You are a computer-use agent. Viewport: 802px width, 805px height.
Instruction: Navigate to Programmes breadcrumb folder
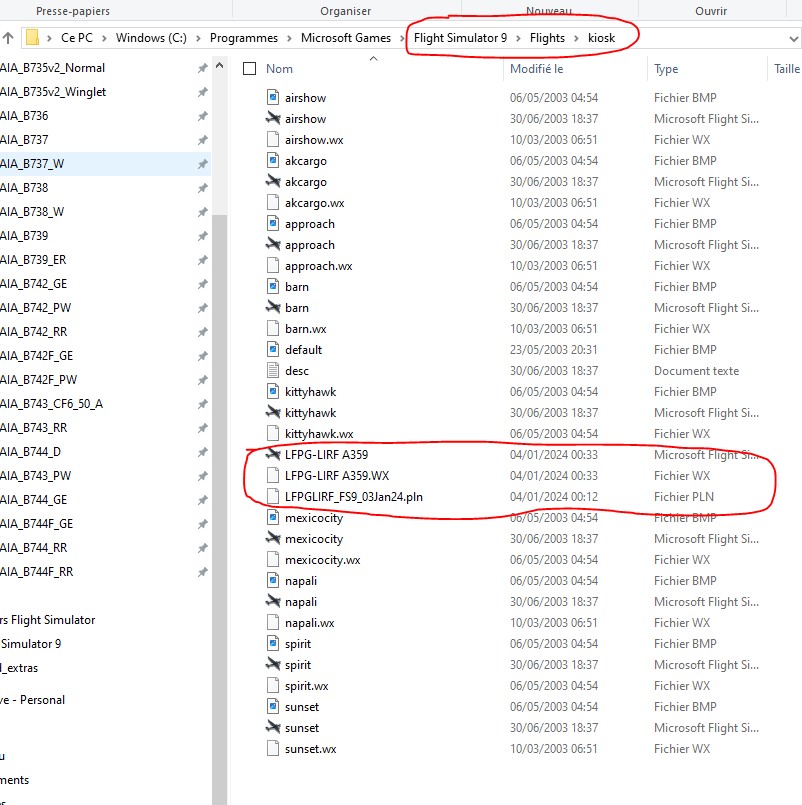243,38
